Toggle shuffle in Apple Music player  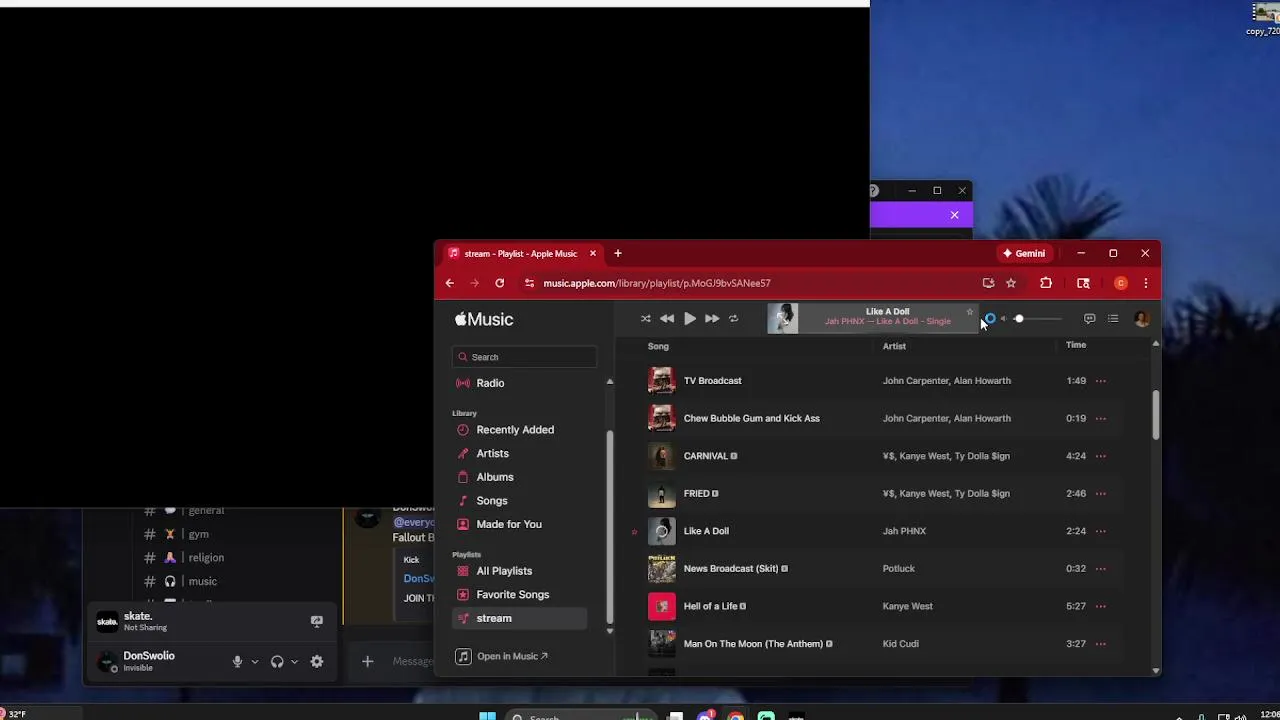click(645, 319)
